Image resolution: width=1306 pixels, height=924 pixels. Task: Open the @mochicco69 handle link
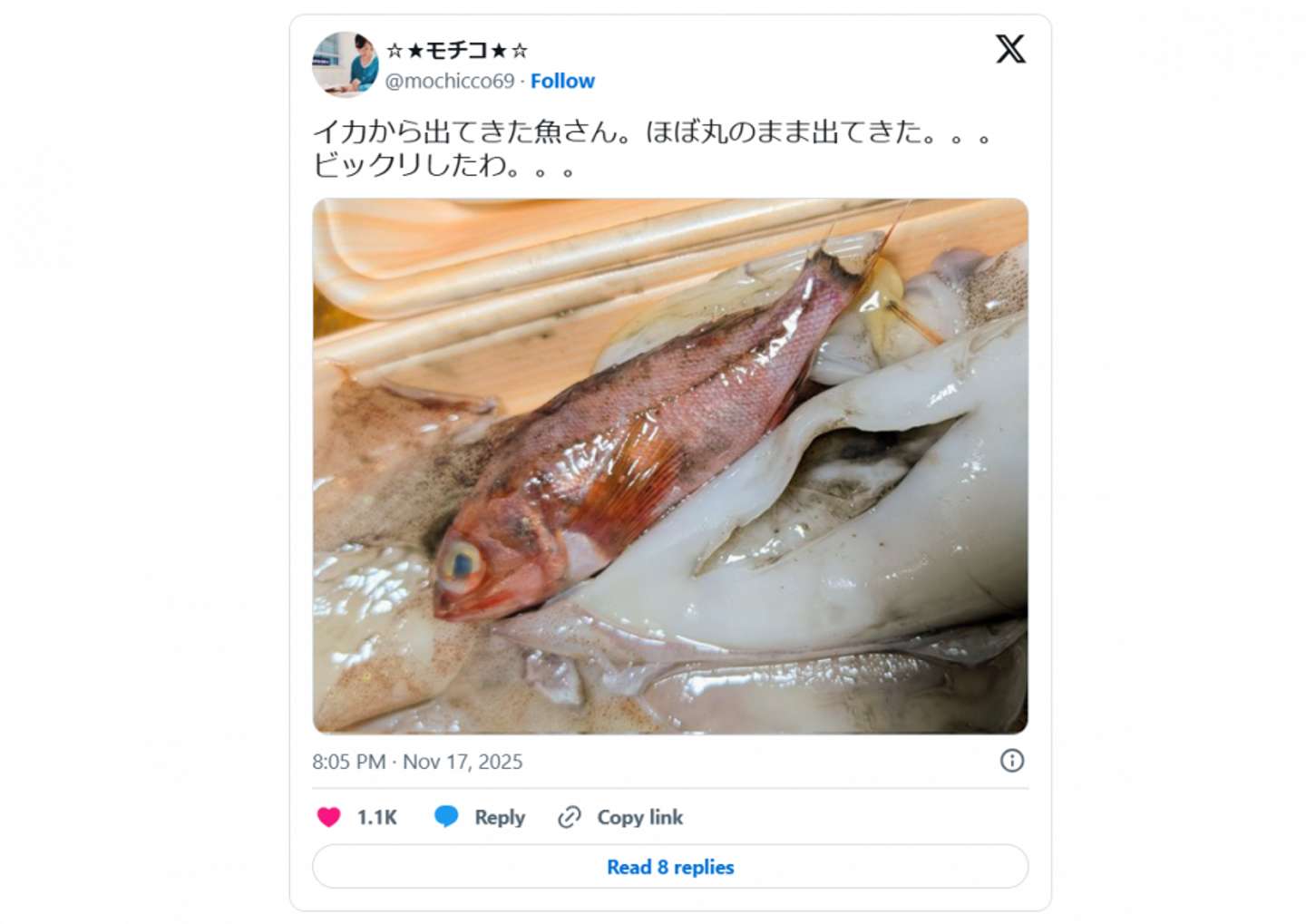(450, 81)
